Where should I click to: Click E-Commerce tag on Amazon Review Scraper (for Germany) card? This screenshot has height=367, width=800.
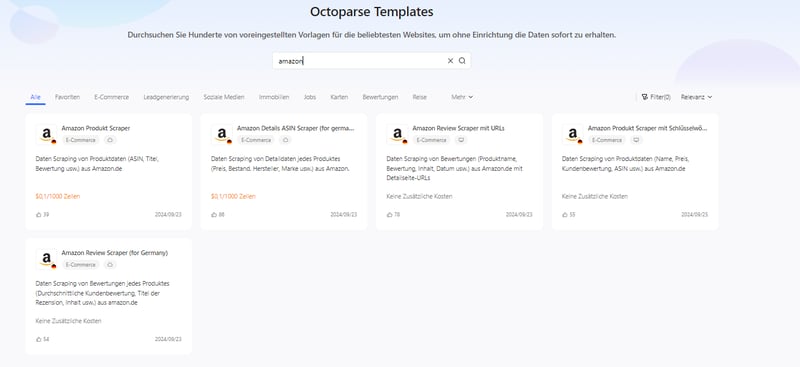[x=81, y=264]
